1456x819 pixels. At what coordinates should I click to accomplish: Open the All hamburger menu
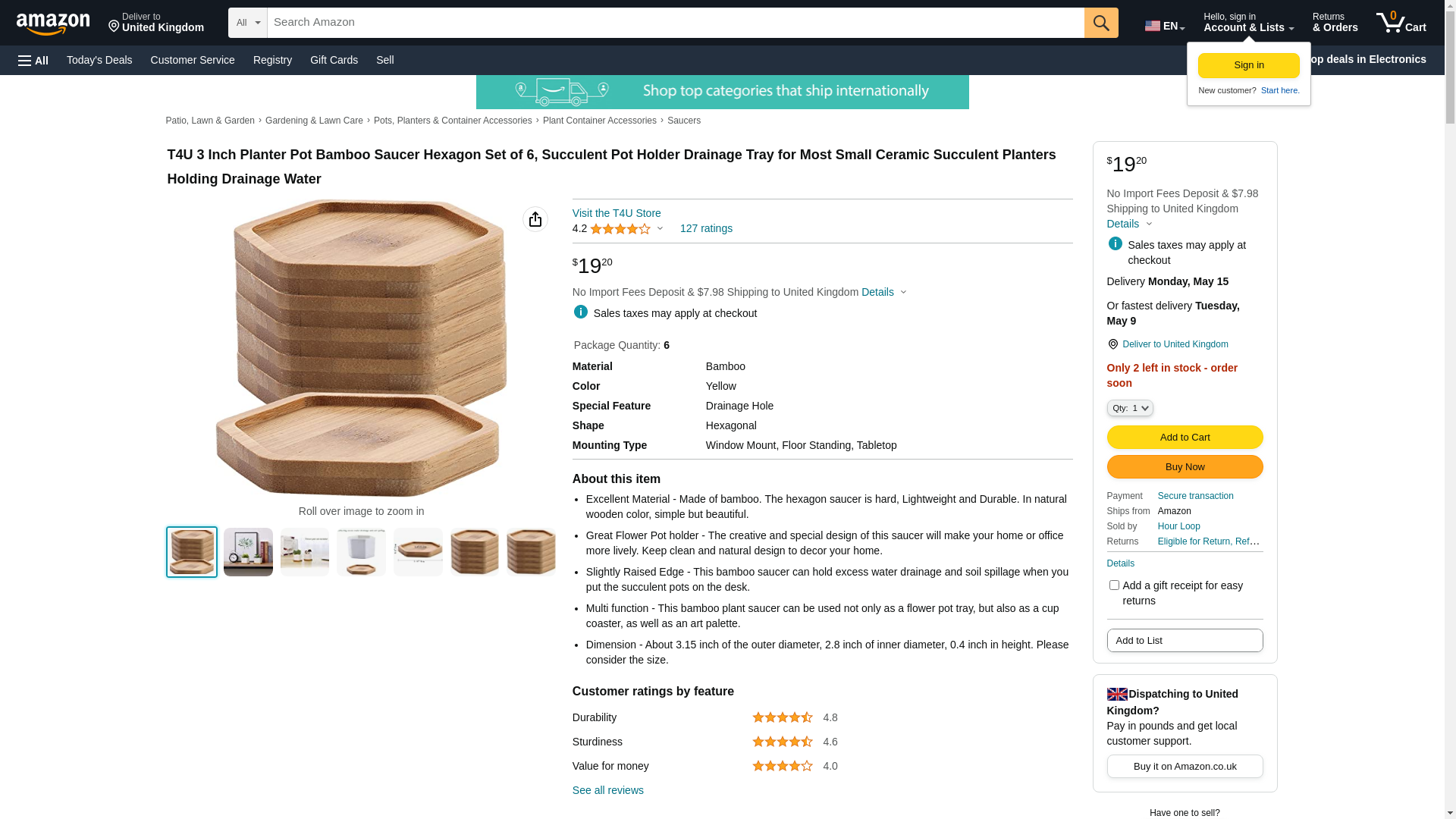coord(33,61)
